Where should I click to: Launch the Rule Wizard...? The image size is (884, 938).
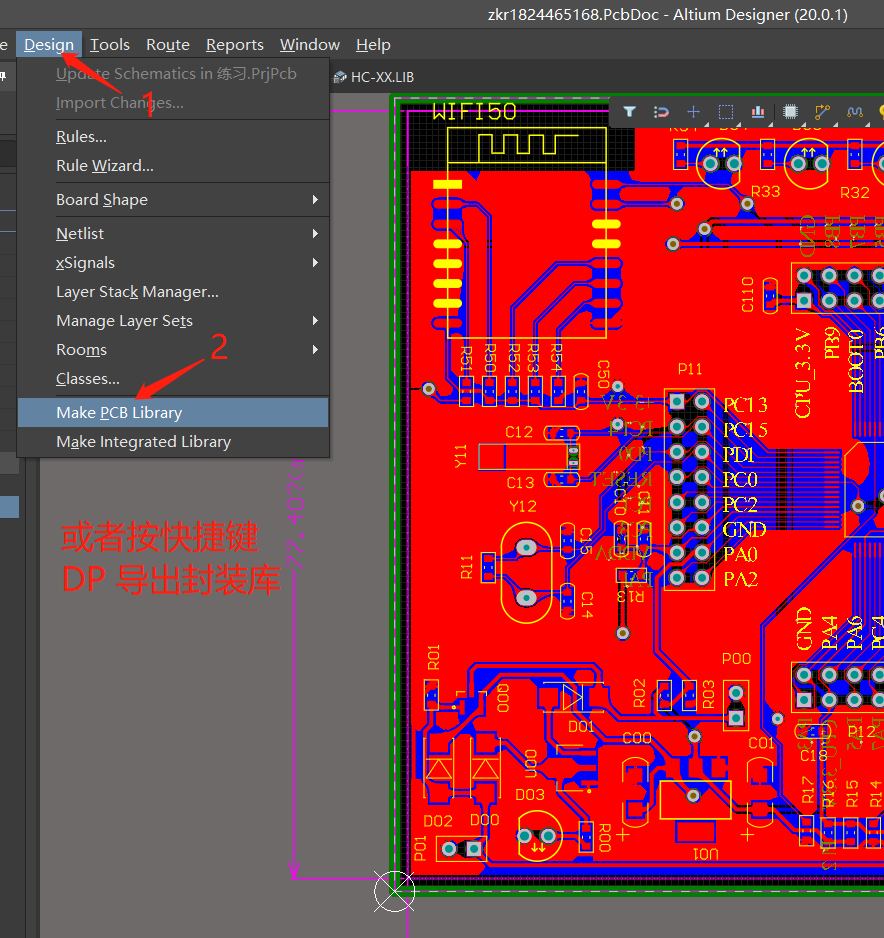tap(173, 166)
